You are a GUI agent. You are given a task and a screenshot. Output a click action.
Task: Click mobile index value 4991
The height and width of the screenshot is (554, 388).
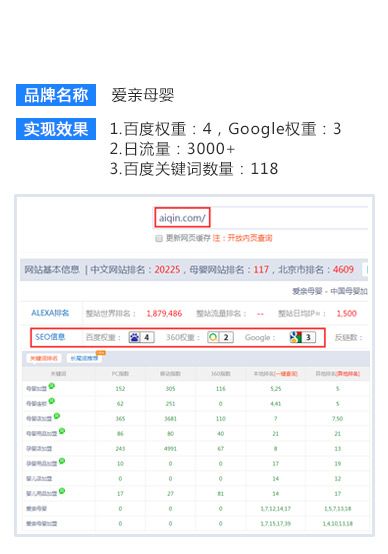[x=170, y=449]
